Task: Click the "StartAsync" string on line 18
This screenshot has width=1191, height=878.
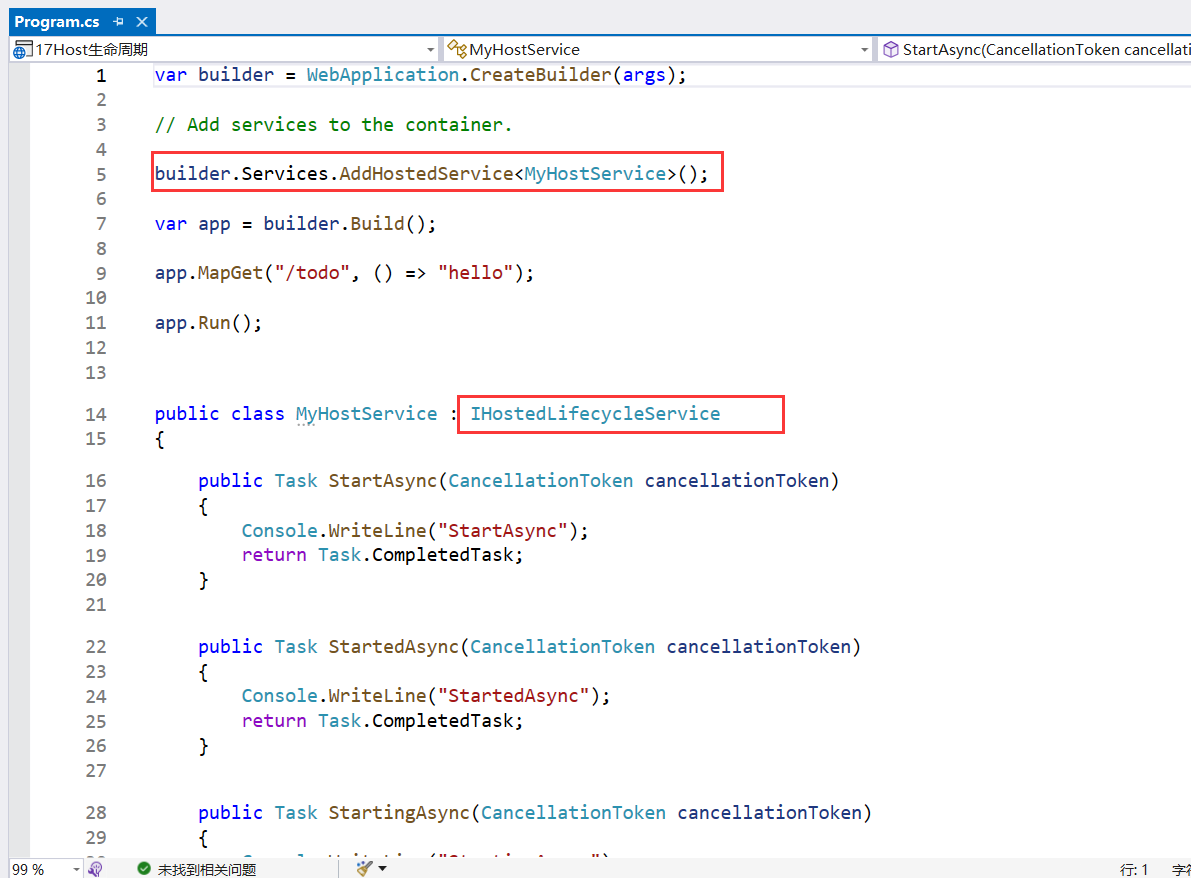Action: (502, 530)
